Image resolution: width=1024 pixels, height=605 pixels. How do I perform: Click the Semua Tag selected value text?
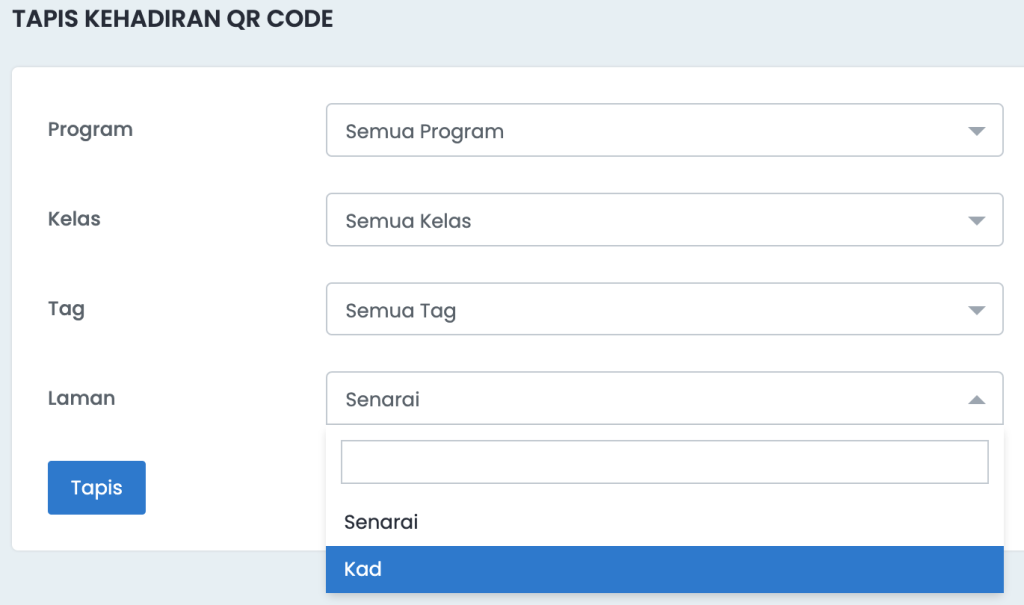point(400,311)
